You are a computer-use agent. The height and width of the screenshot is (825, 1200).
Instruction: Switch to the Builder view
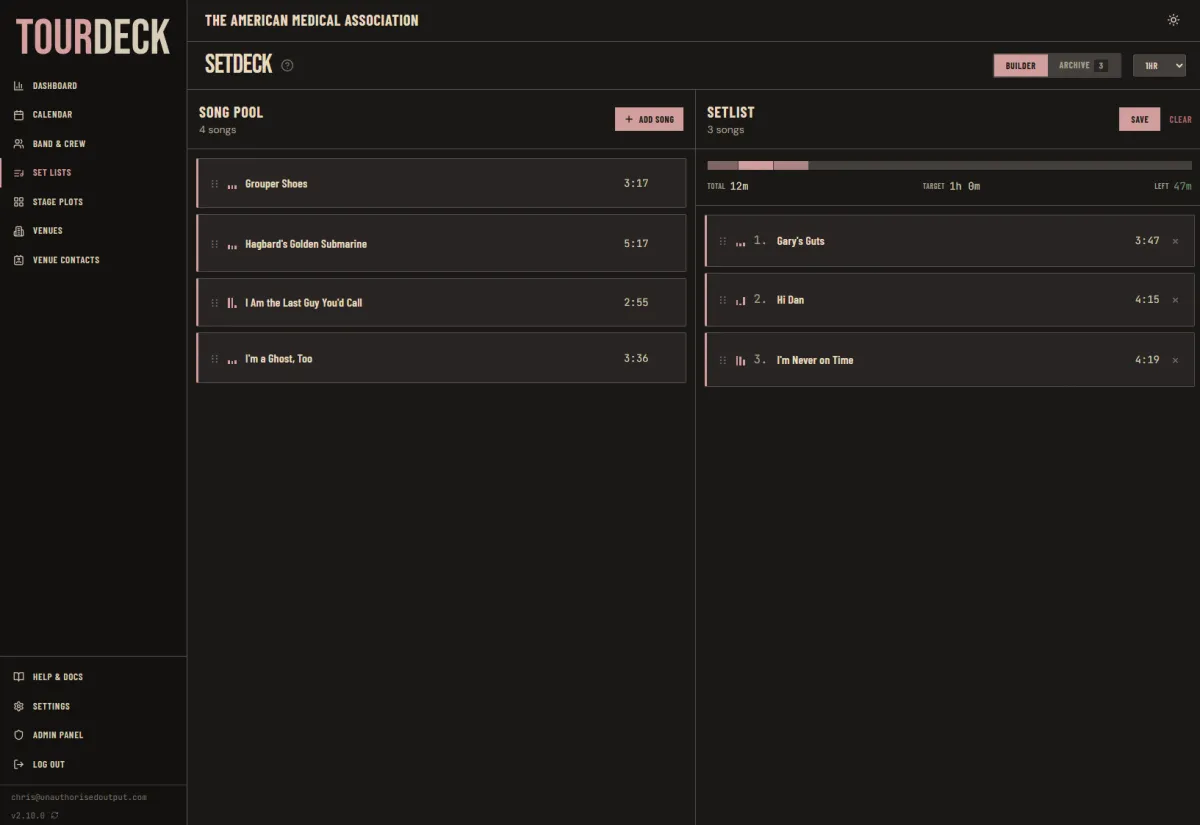(x=1020, y=65)
